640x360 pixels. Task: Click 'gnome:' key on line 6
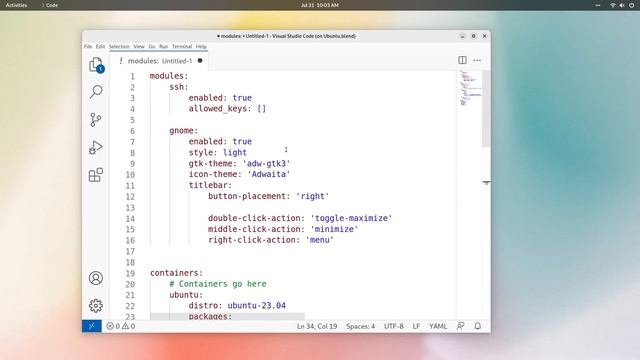184,131
